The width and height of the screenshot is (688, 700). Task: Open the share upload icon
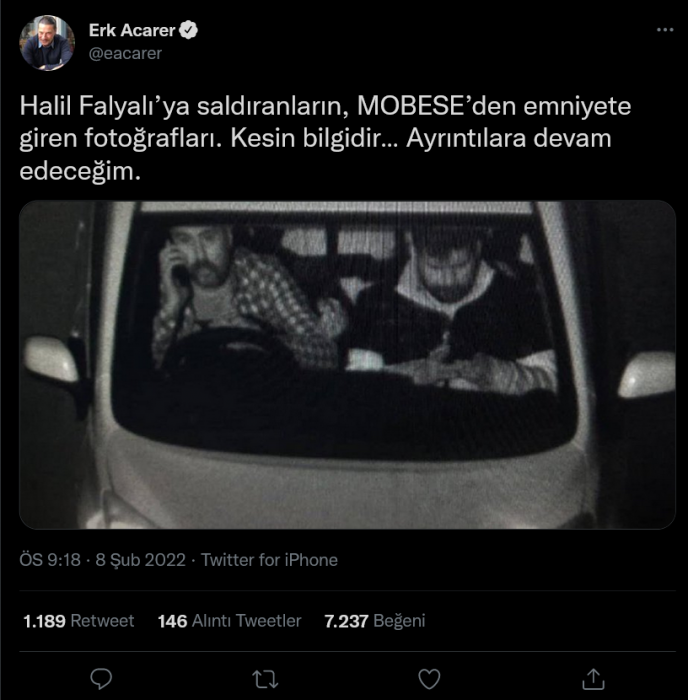tap(593, 679)
